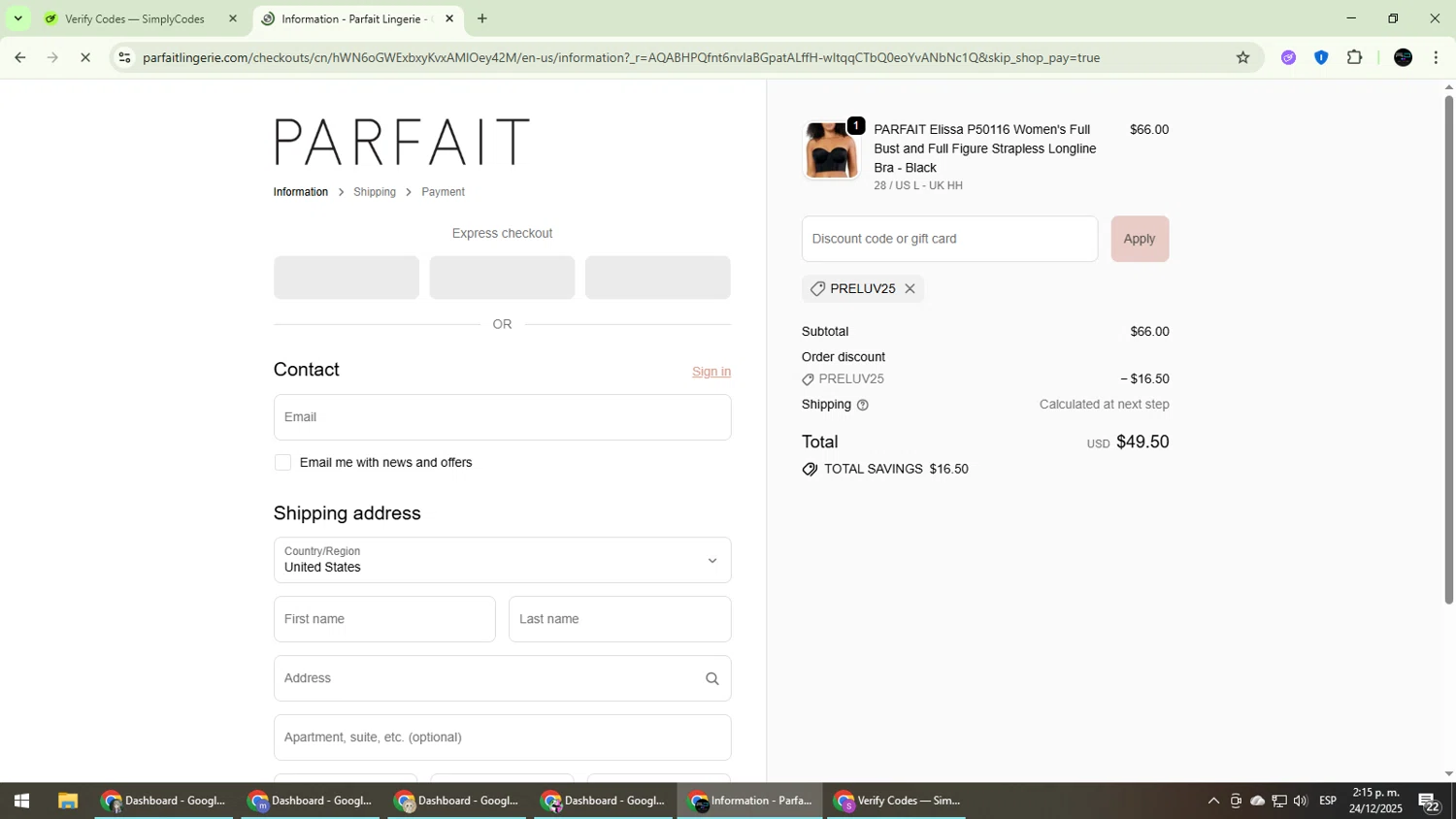Click the page vertical scrollbar
This screenshot has width=1456, height=819.
click(1449, 349)
